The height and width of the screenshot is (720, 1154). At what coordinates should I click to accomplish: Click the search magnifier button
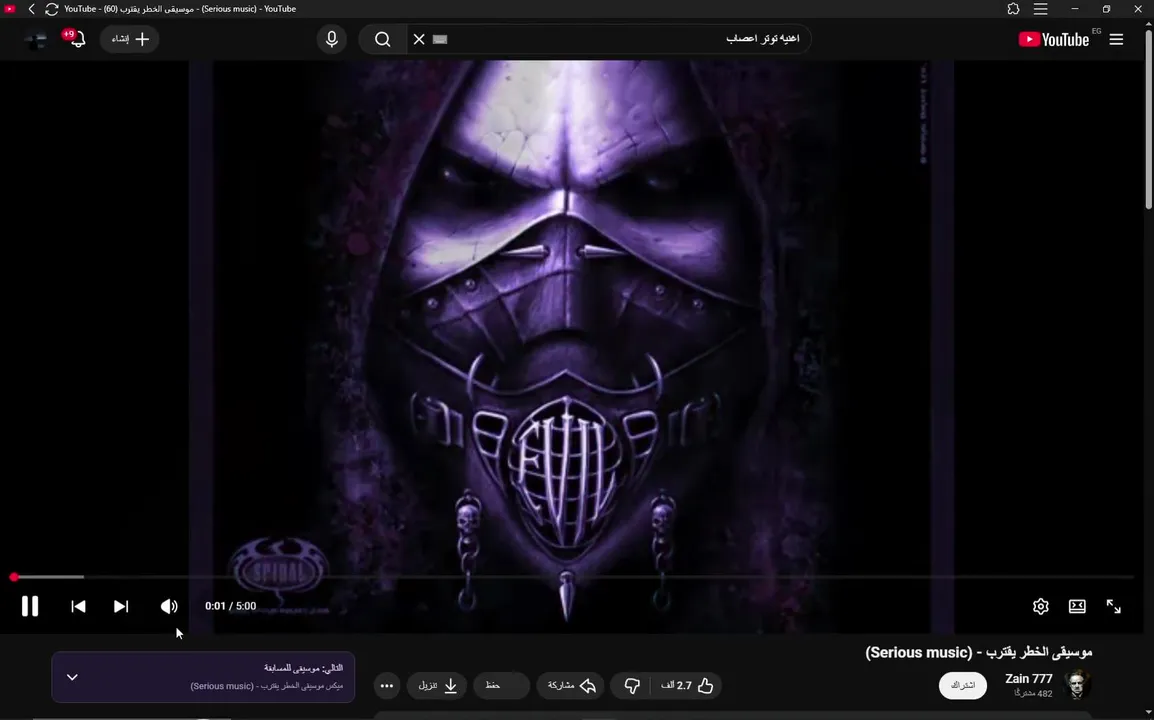(383, 39)
